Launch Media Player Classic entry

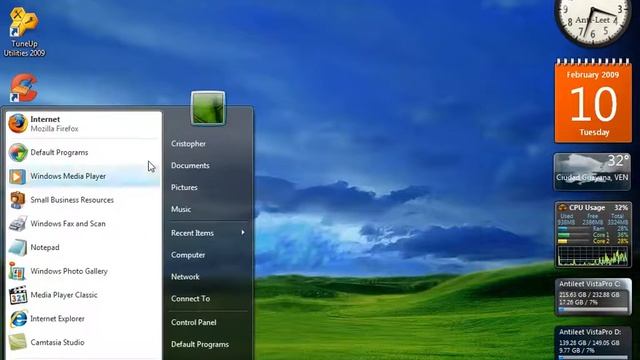coord(84,295)
